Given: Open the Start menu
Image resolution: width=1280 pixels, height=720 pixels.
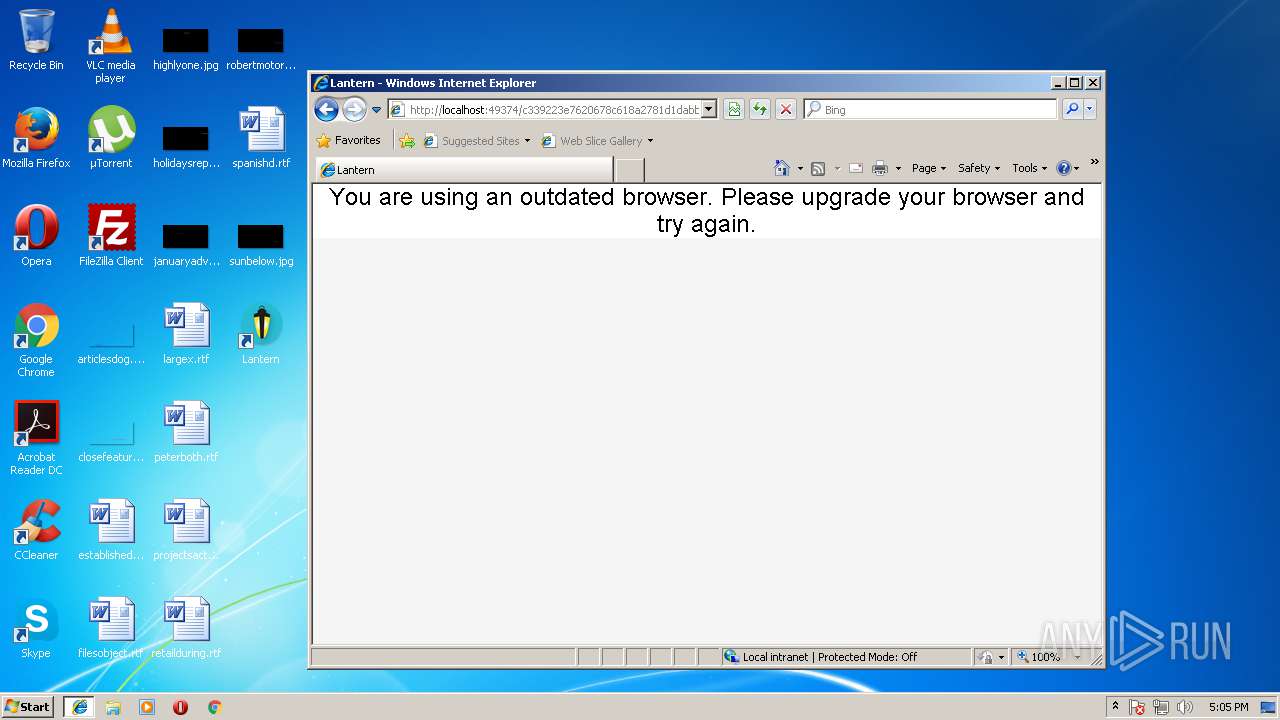Looking at the screenshot, I should (28, 707).
